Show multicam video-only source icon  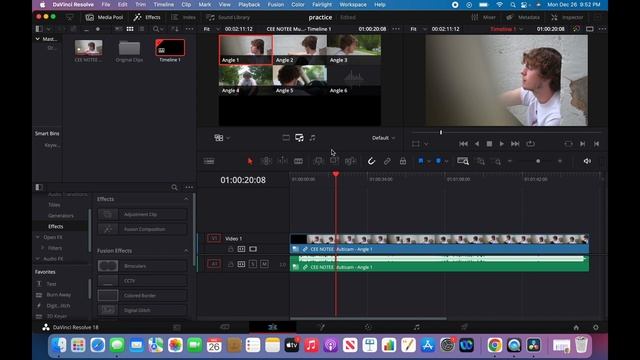point(286,138)
